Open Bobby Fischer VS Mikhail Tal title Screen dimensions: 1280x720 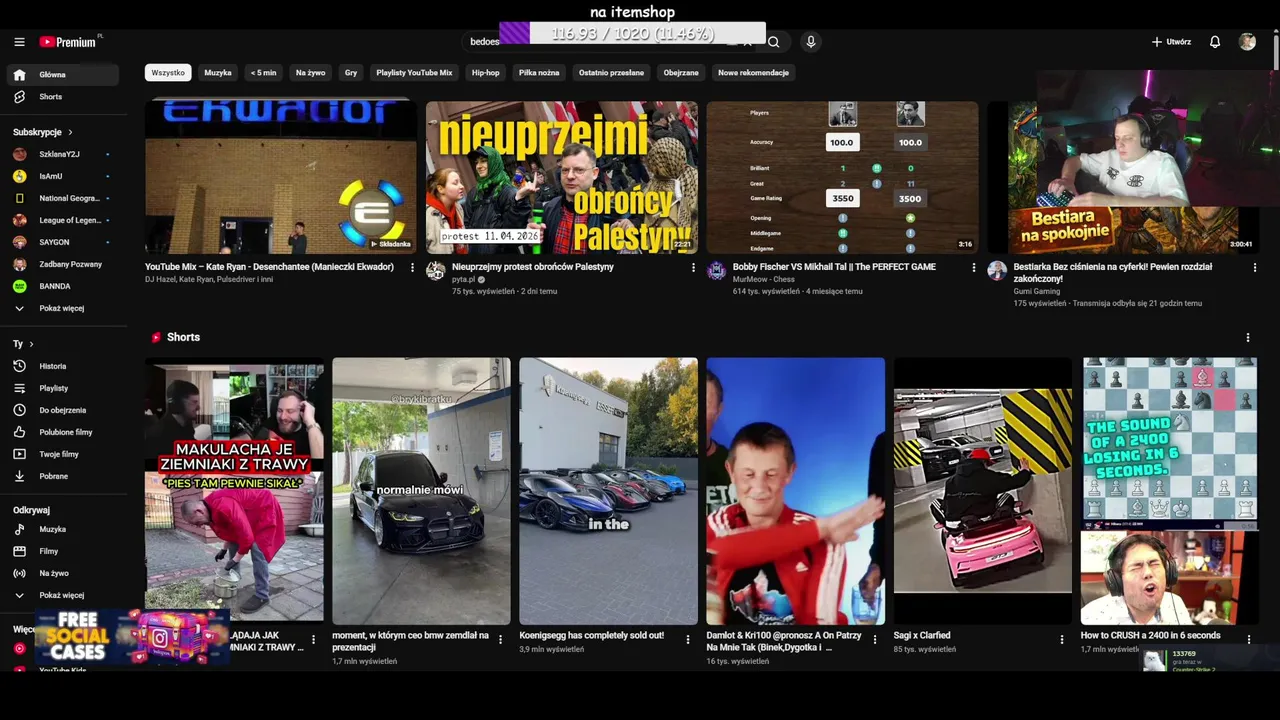[834, 267]
